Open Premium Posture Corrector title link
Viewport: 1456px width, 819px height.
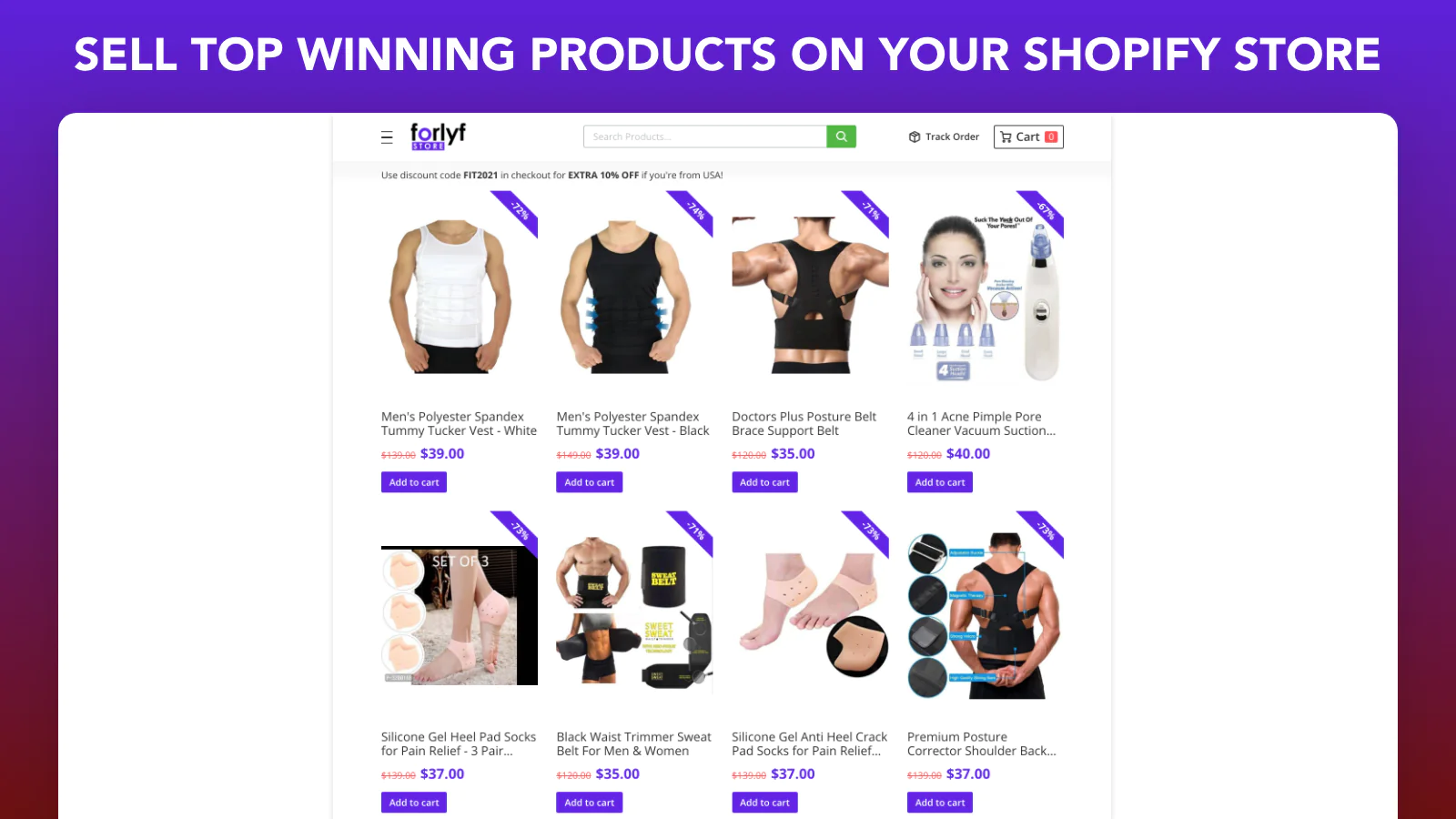coord(982,743)
